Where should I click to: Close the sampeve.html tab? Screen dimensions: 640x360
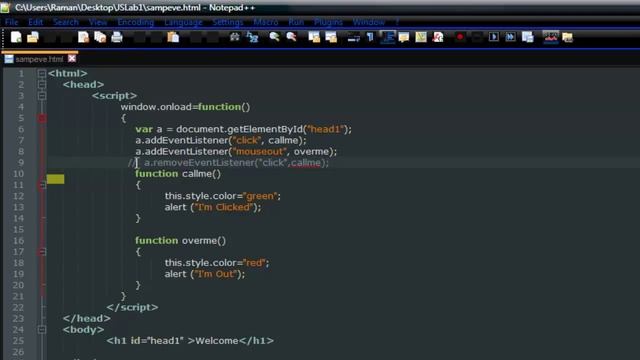72,59
